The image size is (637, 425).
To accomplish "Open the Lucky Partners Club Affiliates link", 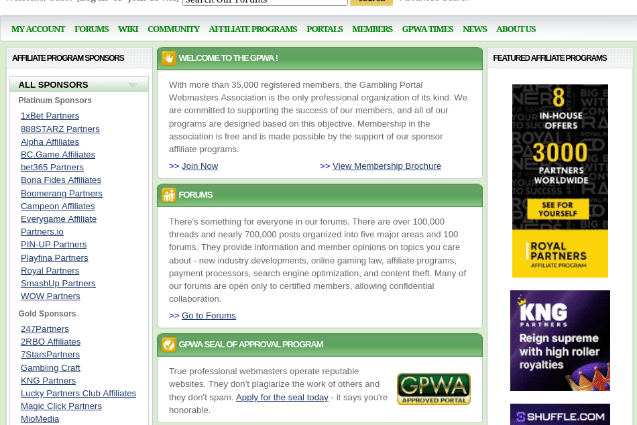I will (x=78, y=393).
